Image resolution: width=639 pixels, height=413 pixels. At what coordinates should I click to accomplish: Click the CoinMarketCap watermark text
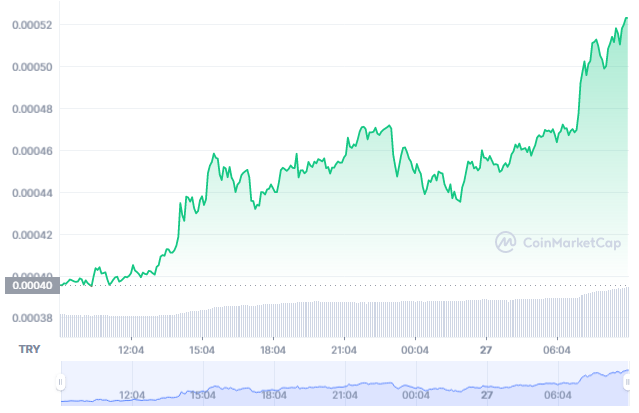tap(571, 241)
